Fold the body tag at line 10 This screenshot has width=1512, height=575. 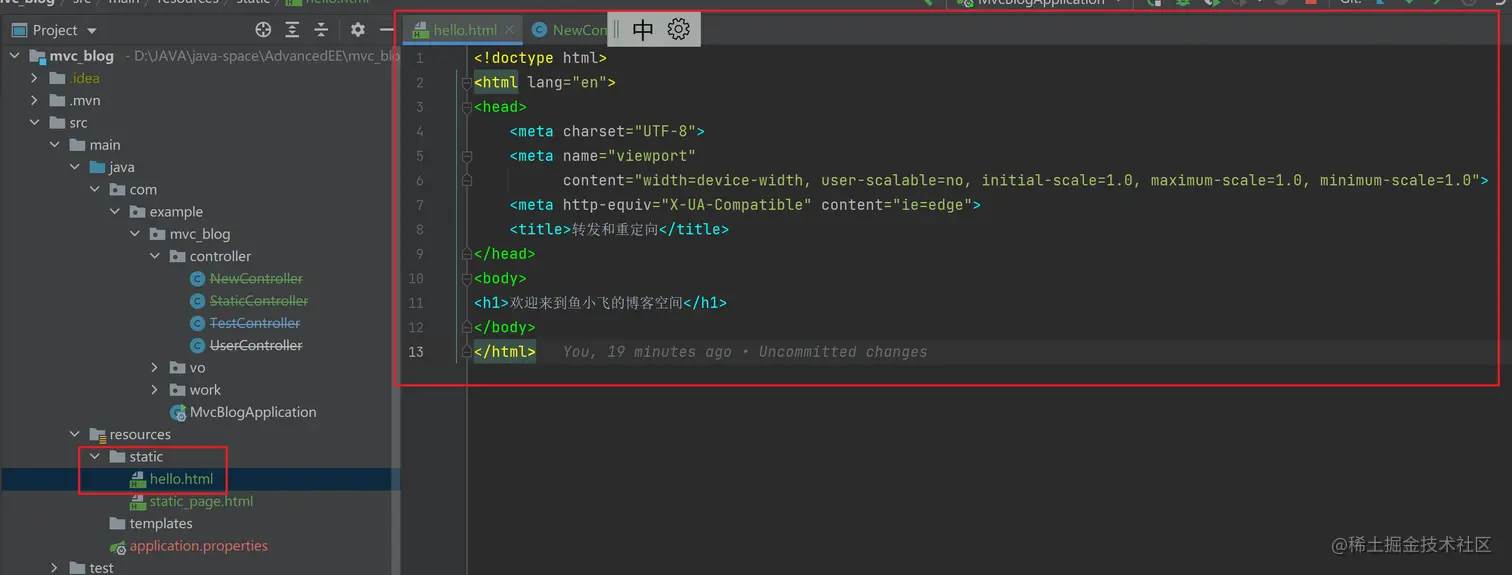tap(467, 279)
